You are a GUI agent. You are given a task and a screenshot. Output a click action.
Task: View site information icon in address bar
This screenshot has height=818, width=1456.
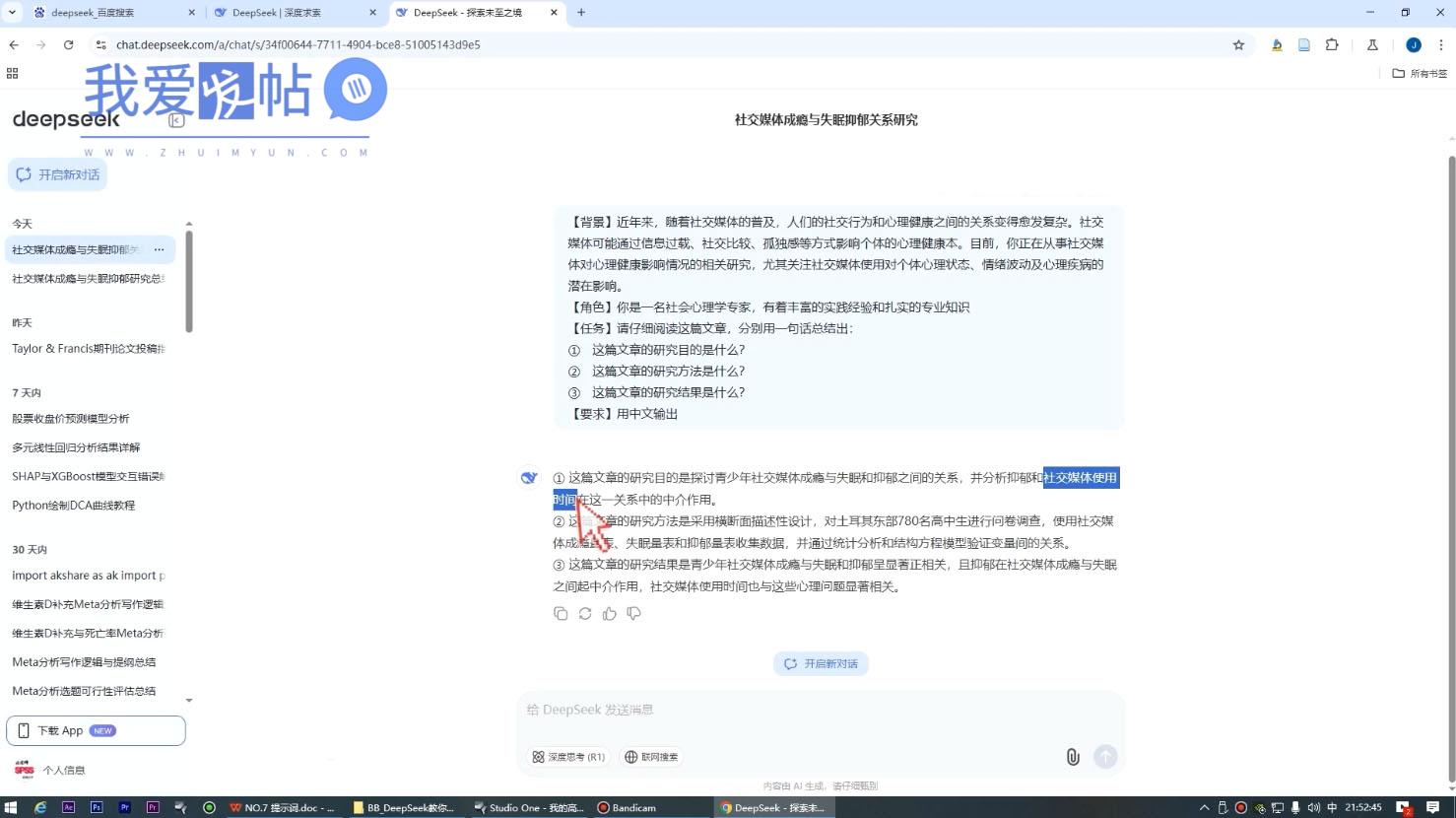[x=100, y=44]
